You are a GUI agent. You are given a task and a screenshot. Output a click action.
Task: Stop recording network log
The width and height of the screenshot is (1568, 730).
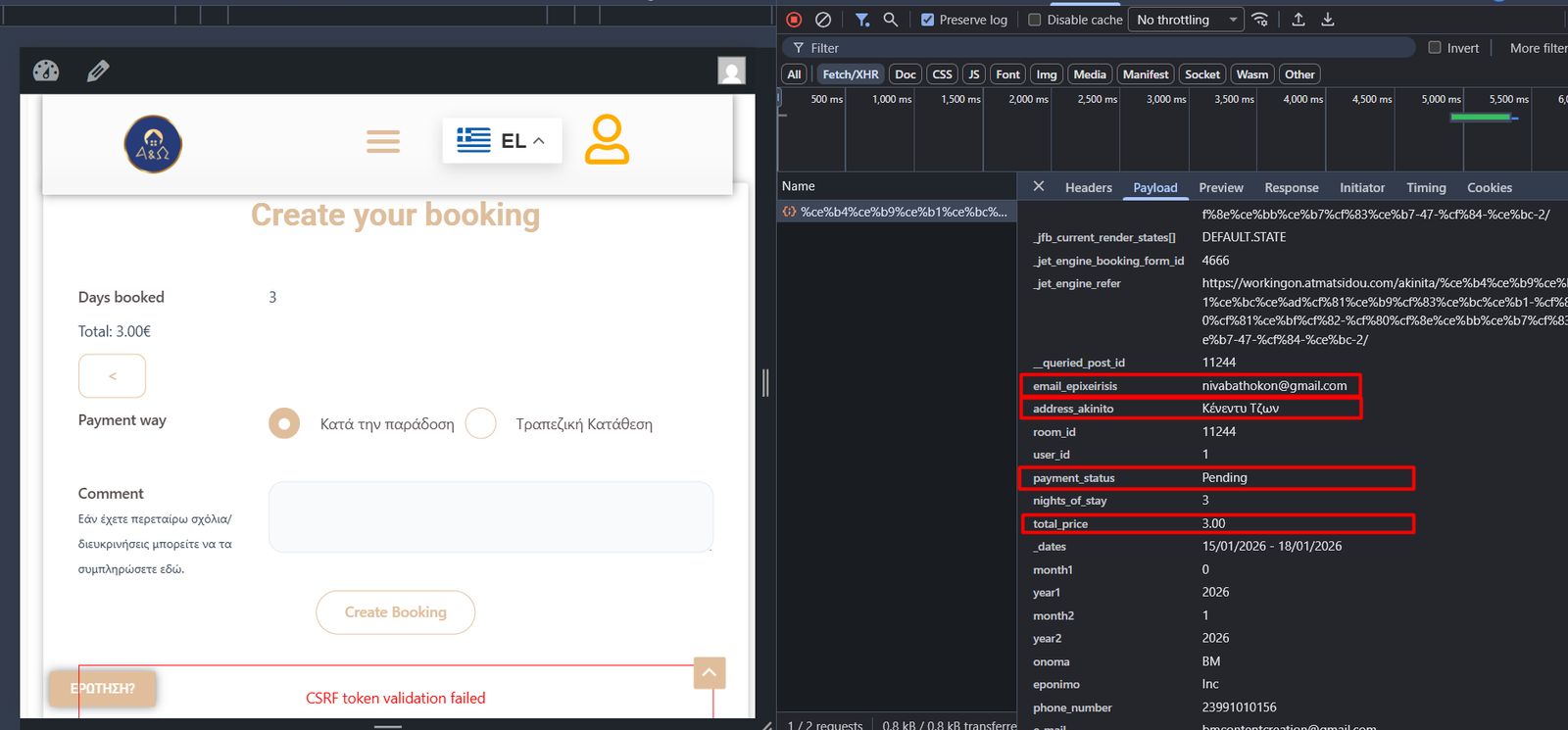(795, 20)
